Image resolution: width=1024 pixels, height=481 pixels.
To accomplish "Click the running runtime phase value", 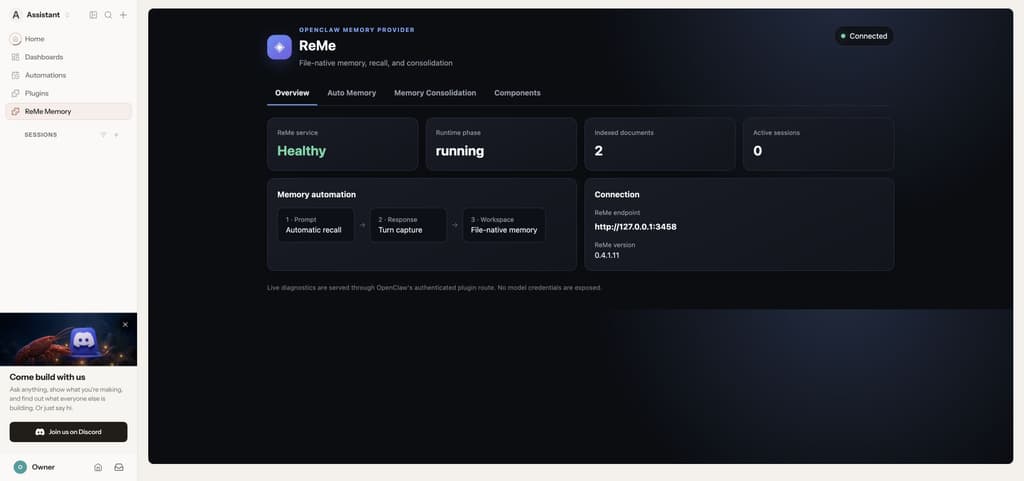I will [x=460, y=151].
